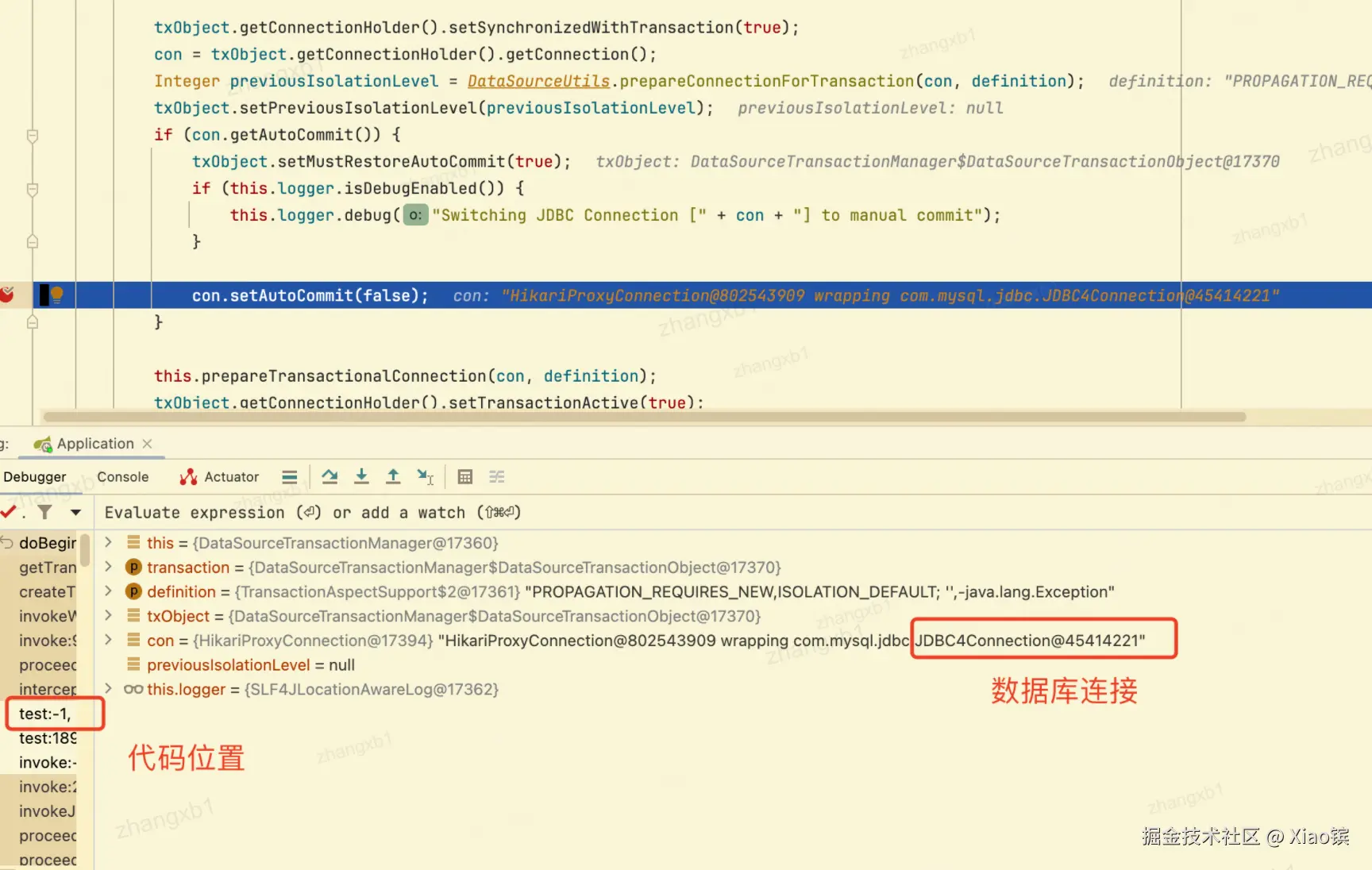Click the frames filter funnel icon

(x=45, y=513)
